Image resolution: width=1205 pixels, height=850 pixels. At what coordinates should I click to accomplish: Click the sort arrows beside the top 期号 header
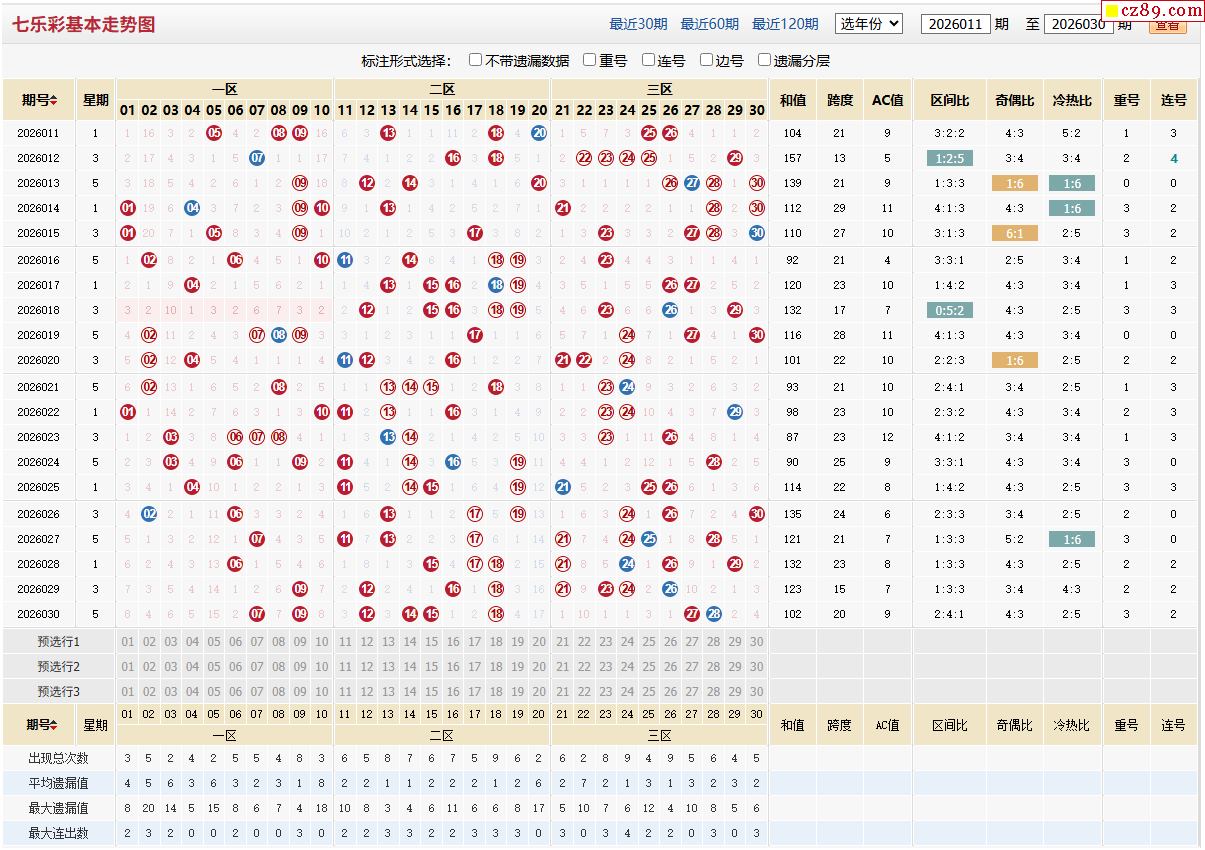54,100
